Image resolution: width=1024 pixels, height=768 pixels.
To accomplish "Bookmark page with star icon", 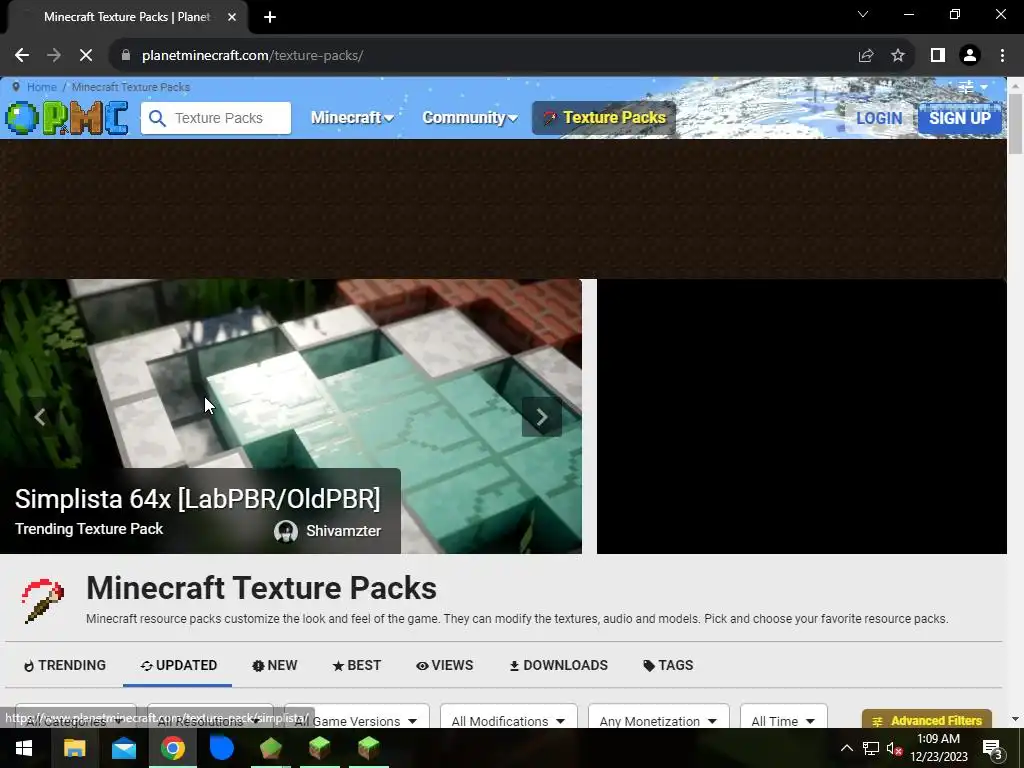I will click(x=898, y=56).
